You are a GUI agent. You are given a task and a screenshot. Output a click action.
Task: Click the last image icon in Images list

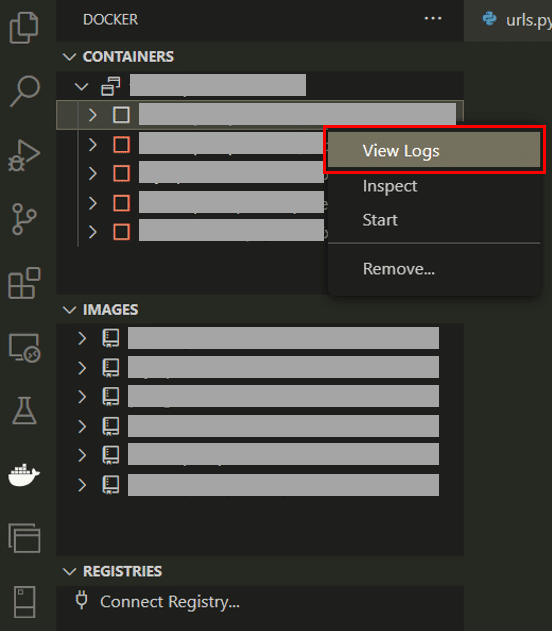click(111, 485)
